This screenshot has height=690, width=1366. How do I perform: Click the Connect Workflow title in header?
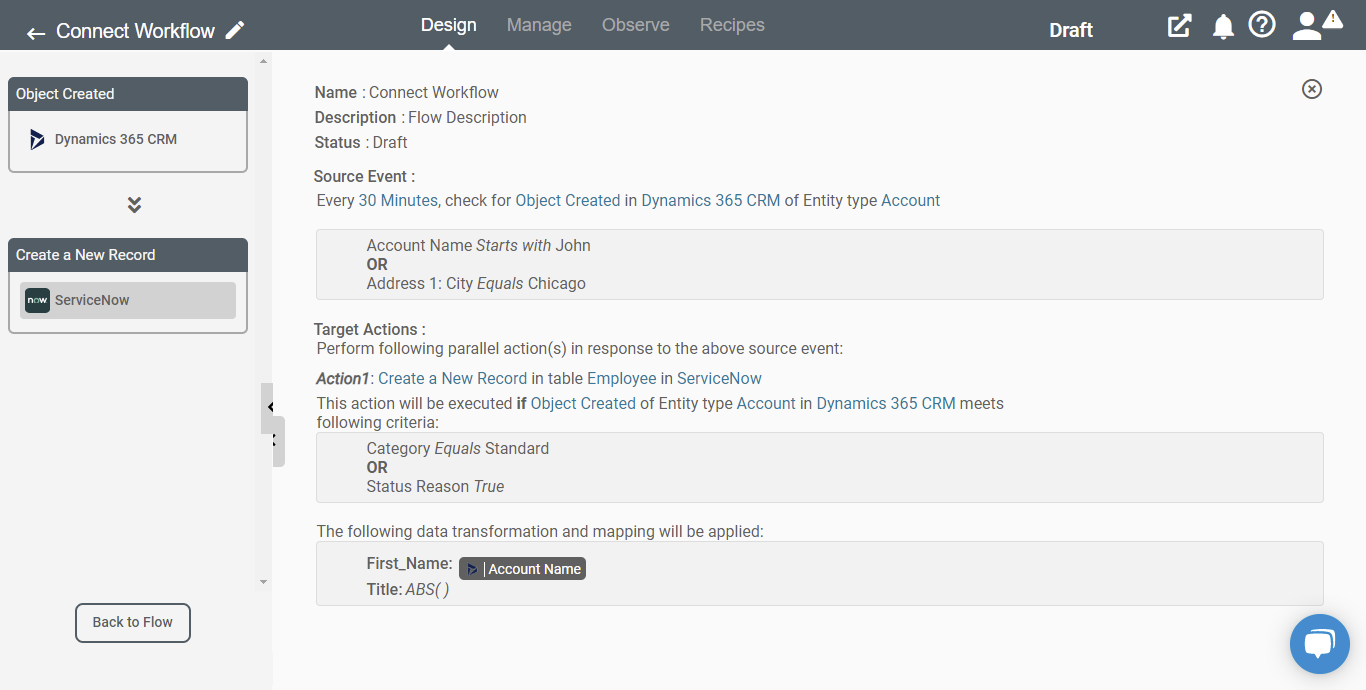tap(136, 31)
